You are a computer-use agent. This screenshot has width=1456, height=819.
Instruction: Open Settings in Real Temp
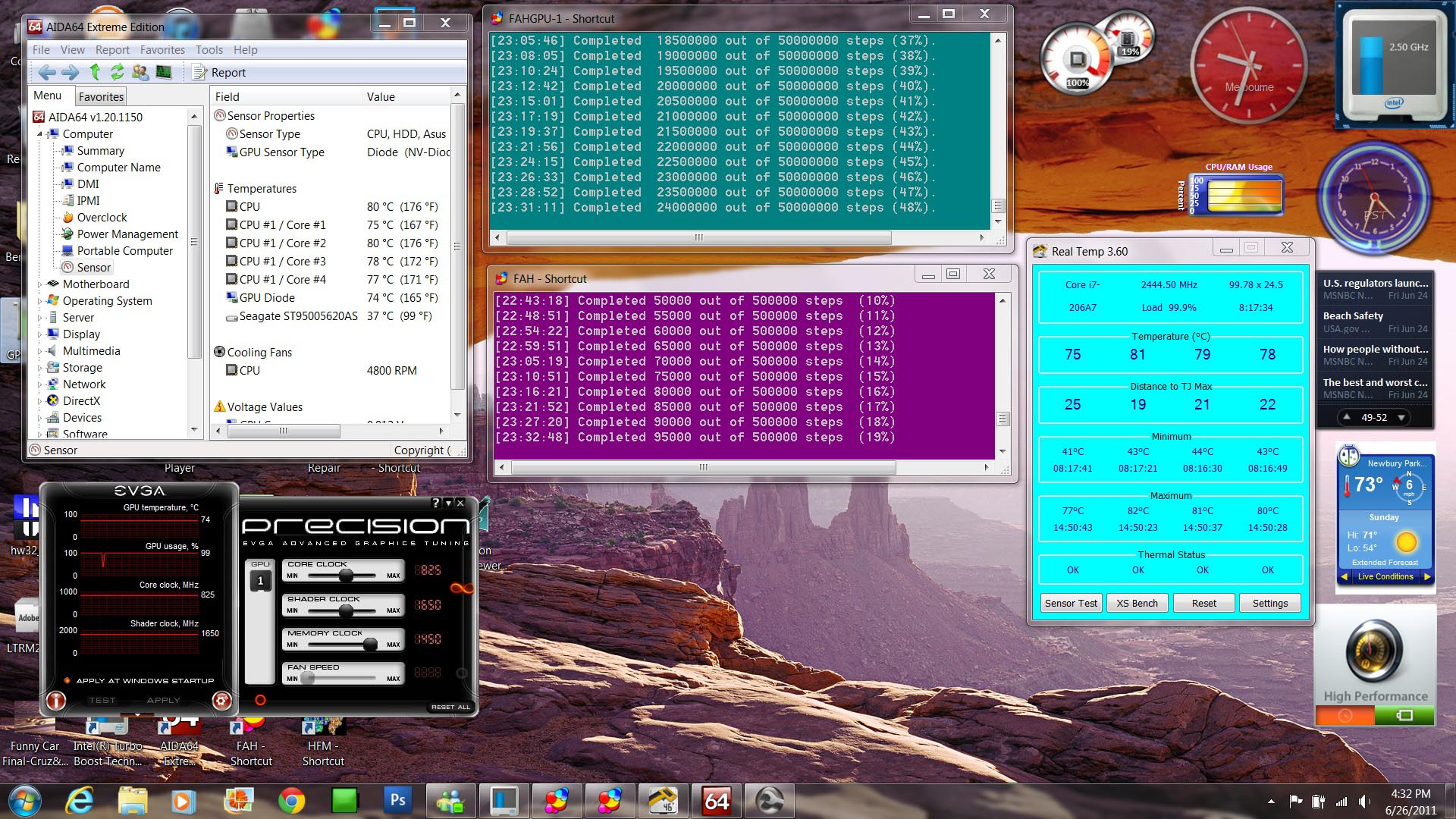1270,603
